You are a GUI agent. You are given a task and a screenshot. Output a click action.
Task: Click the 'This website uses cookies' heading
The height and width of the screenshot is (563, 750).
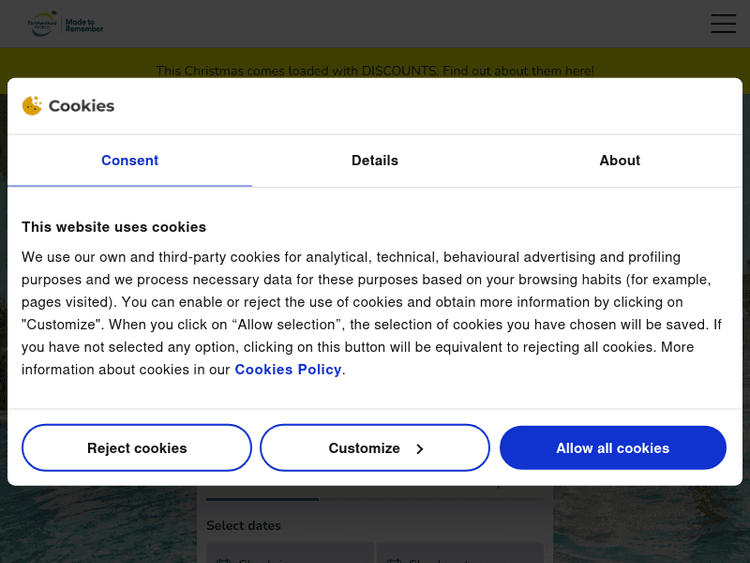[114, 227]
